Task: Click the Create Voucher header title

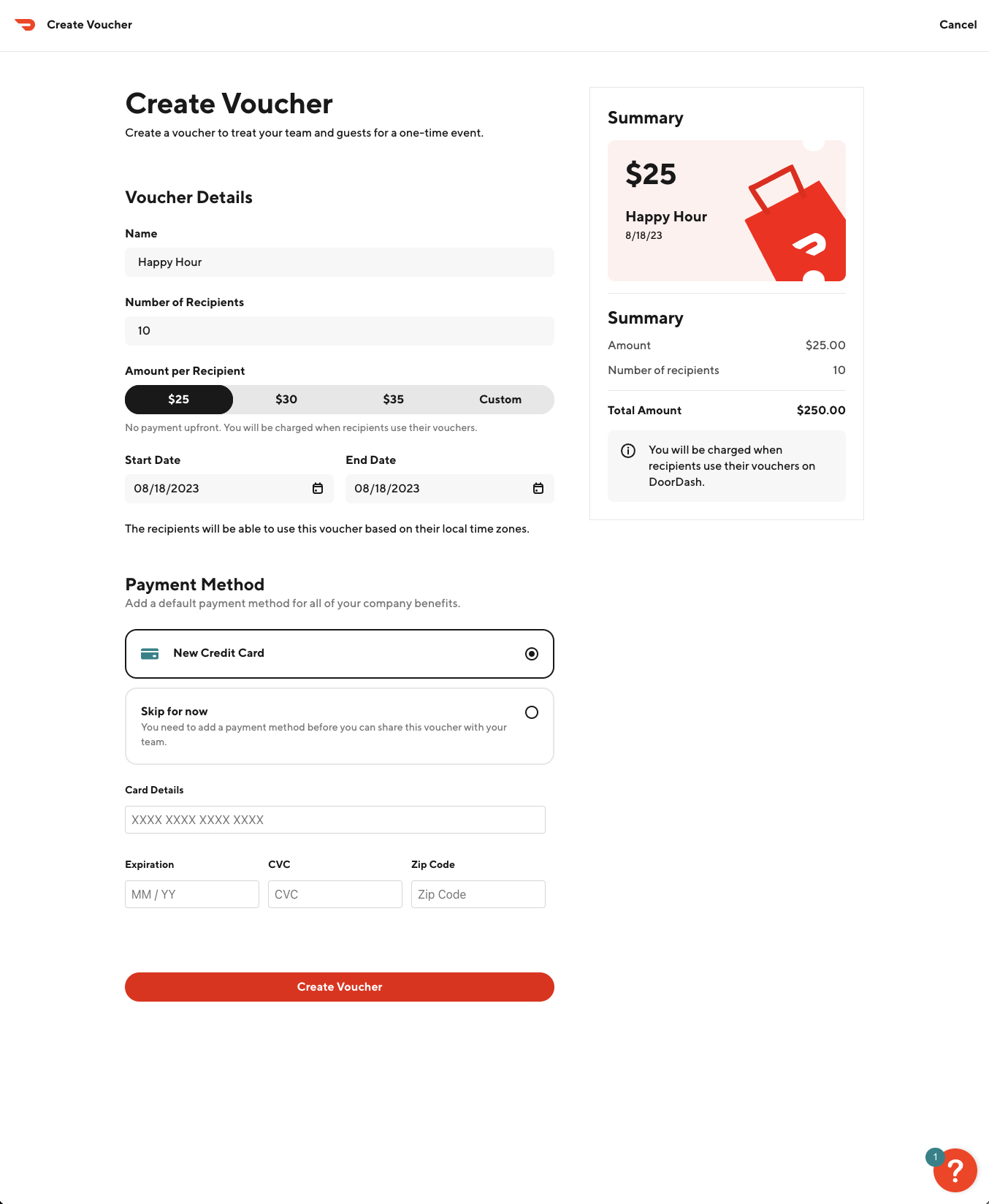Action: point(229,104)
